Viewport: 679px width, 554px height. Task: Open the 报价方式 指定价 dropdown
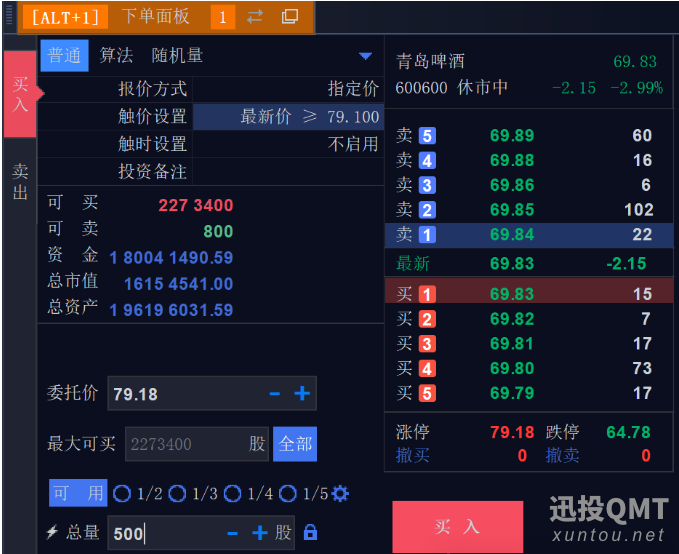click(x=288, y=89)
